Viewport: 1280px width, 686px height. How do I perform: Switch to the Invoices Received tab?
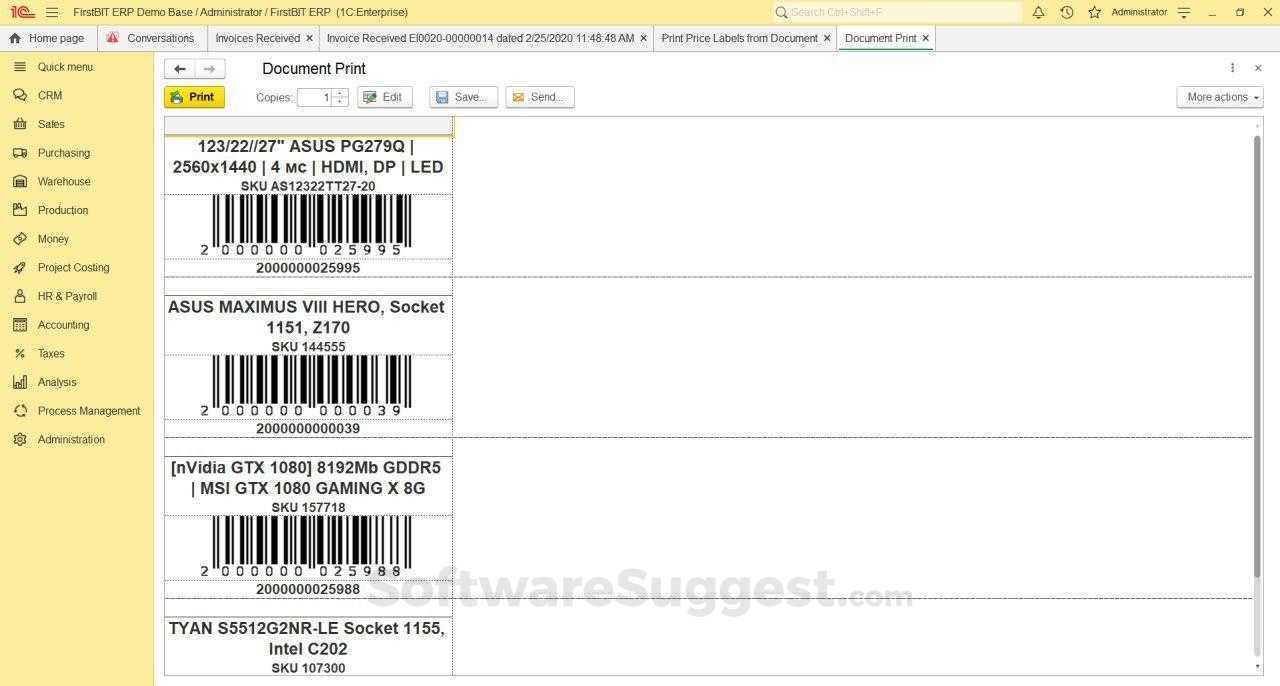258,38
